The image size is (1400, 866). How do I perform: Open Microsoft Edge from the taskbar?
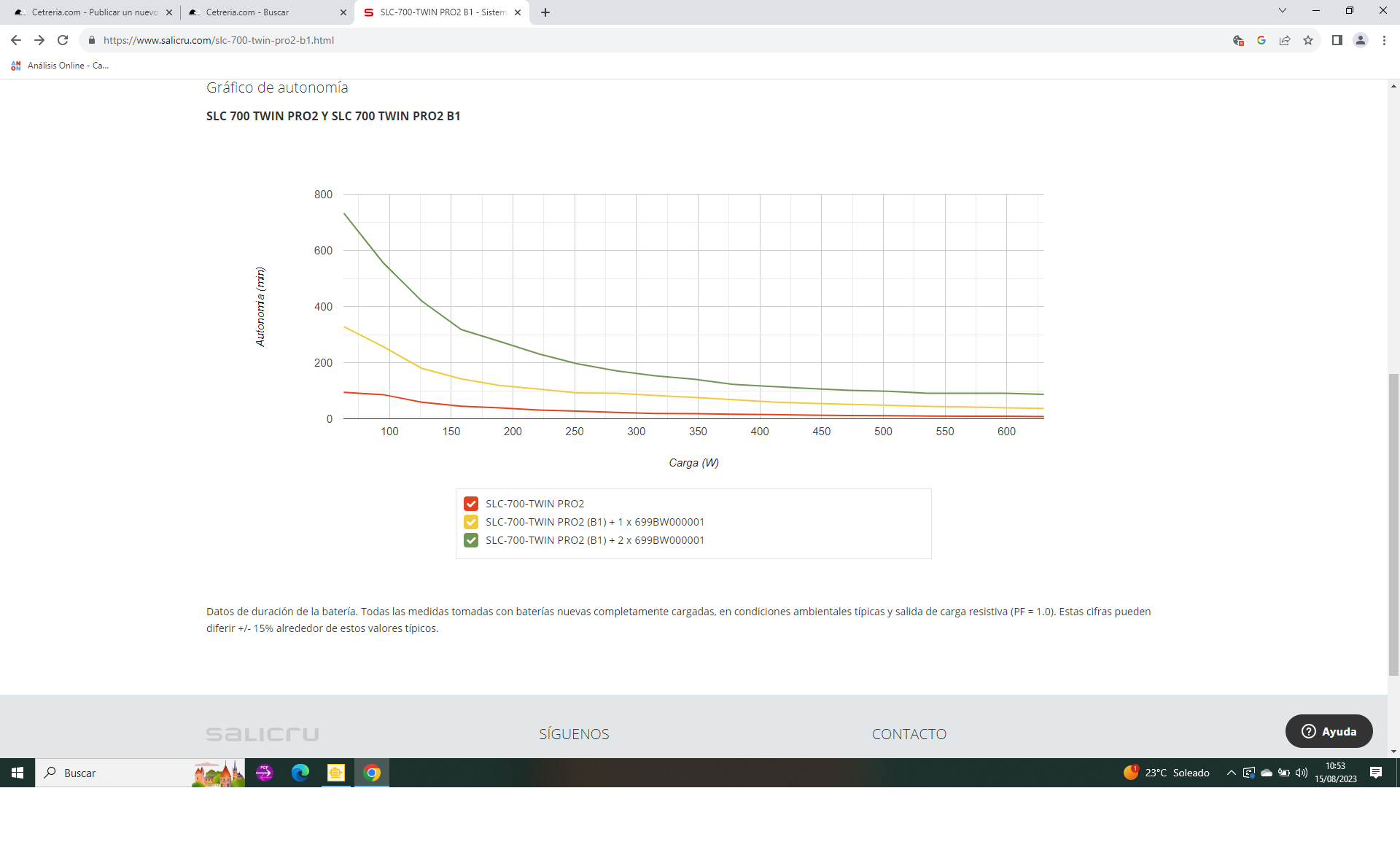pyautogui.click(x=300, y=773)
